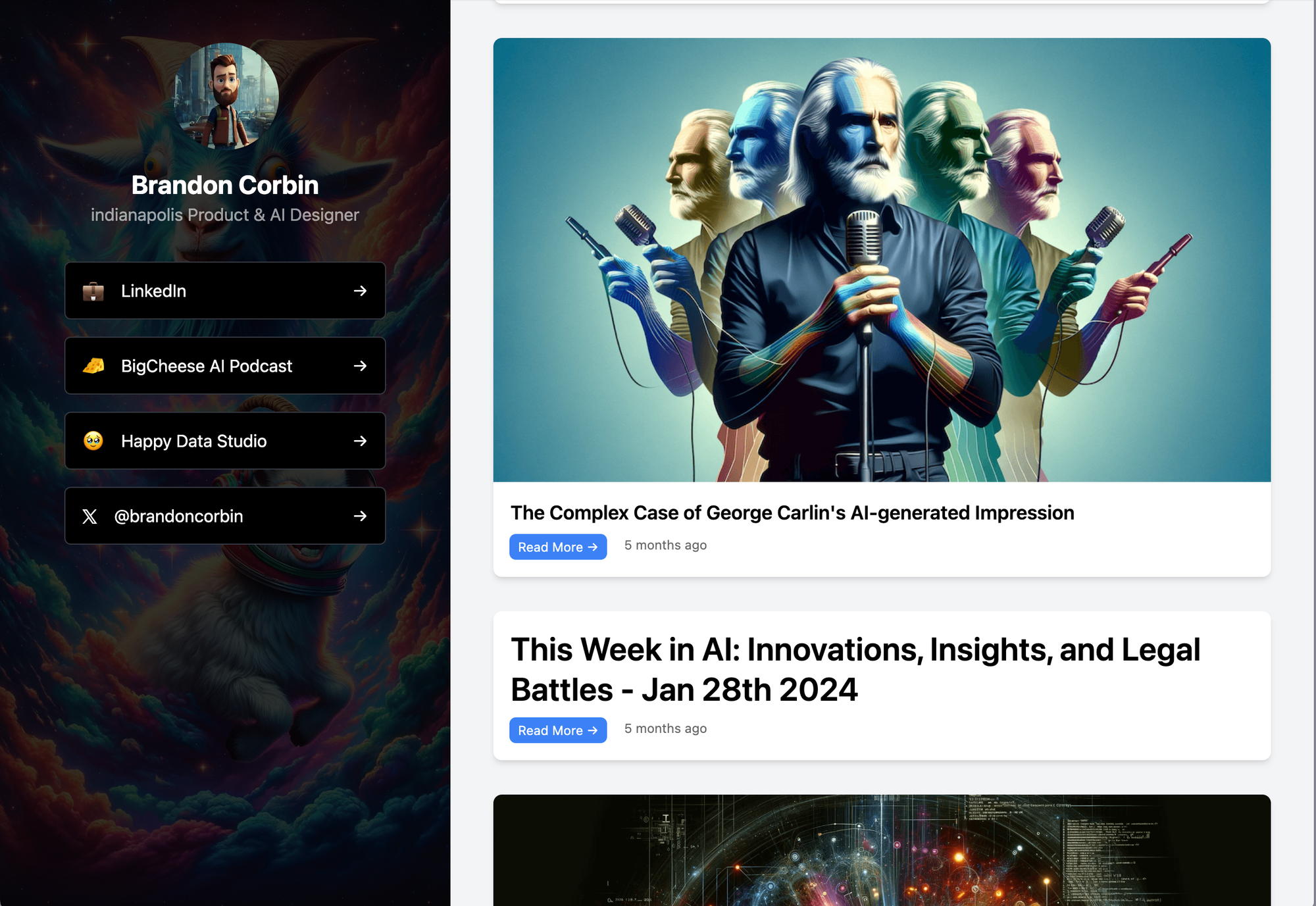
Task: Open the Happy Data Studio link
Action: 225,441
